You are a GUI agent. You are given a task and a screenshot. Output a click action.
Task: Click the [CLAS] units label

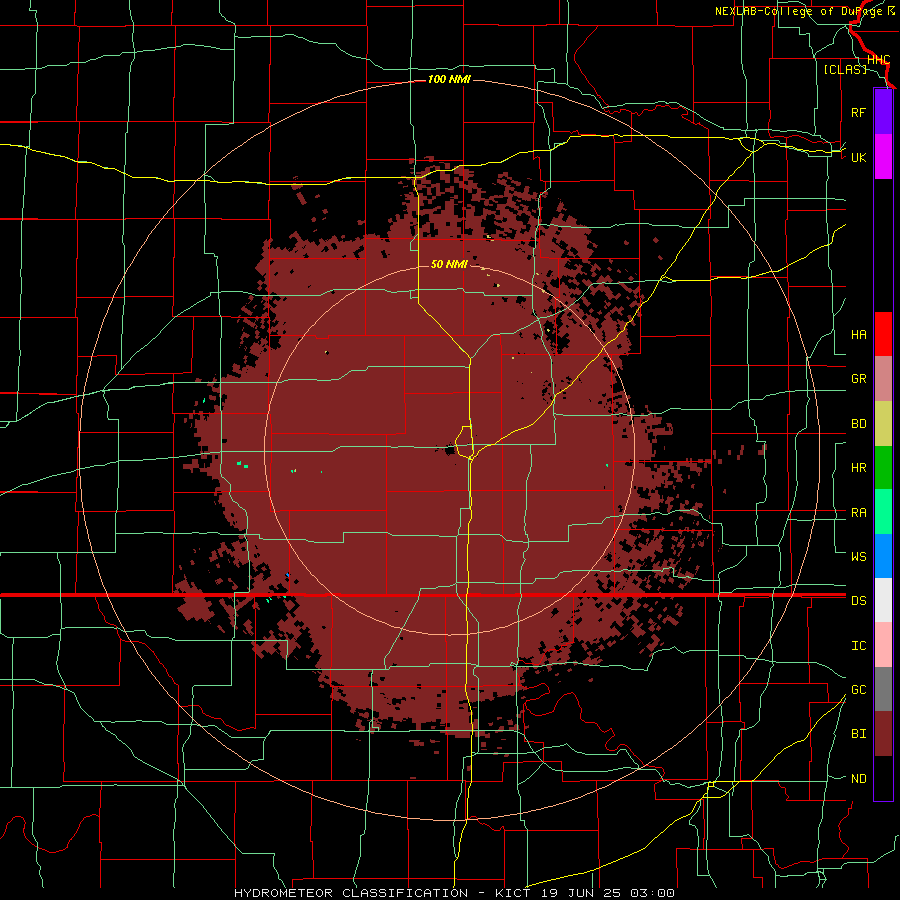[845, 70]
